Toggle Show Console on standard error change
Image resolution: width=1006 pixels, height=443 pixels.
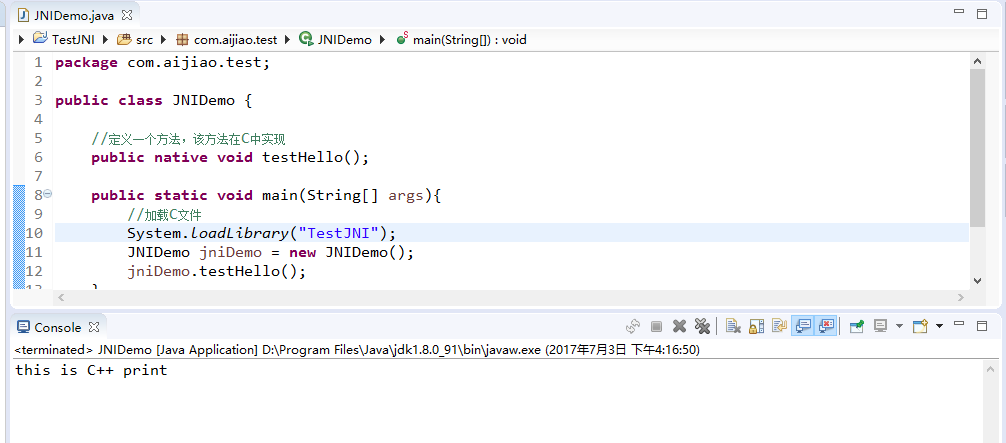click(826, 326)
